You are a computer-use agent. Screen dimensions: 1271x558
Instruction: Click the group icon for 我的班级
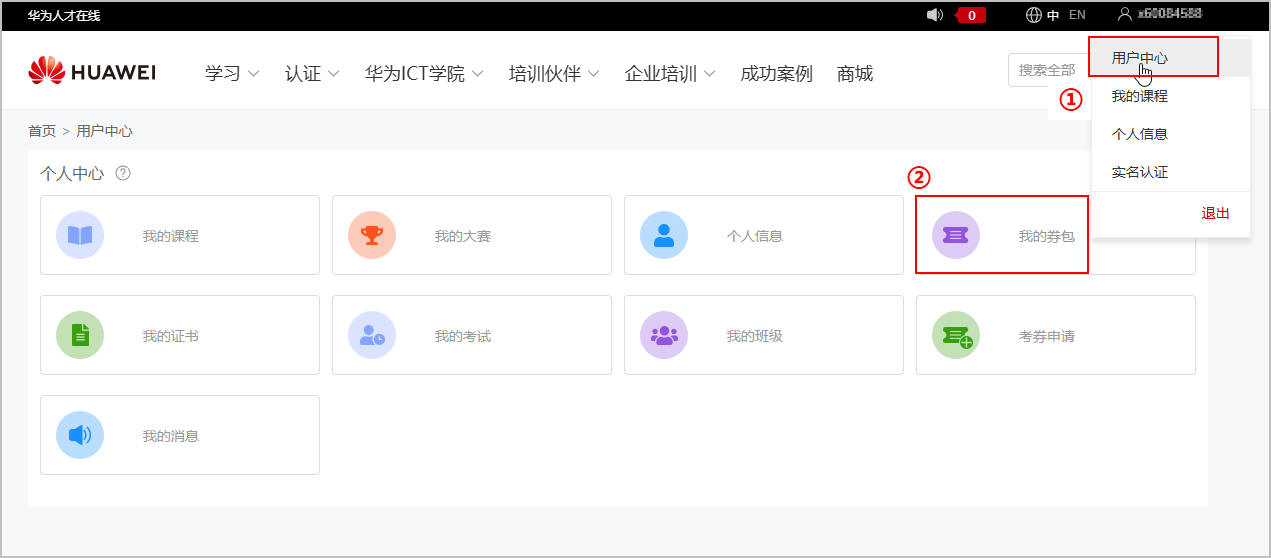664,335
